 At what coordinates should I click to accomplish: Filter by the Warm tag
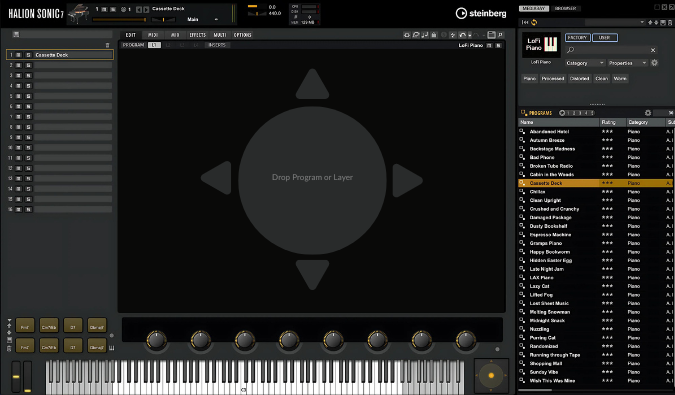coord(620,78)
